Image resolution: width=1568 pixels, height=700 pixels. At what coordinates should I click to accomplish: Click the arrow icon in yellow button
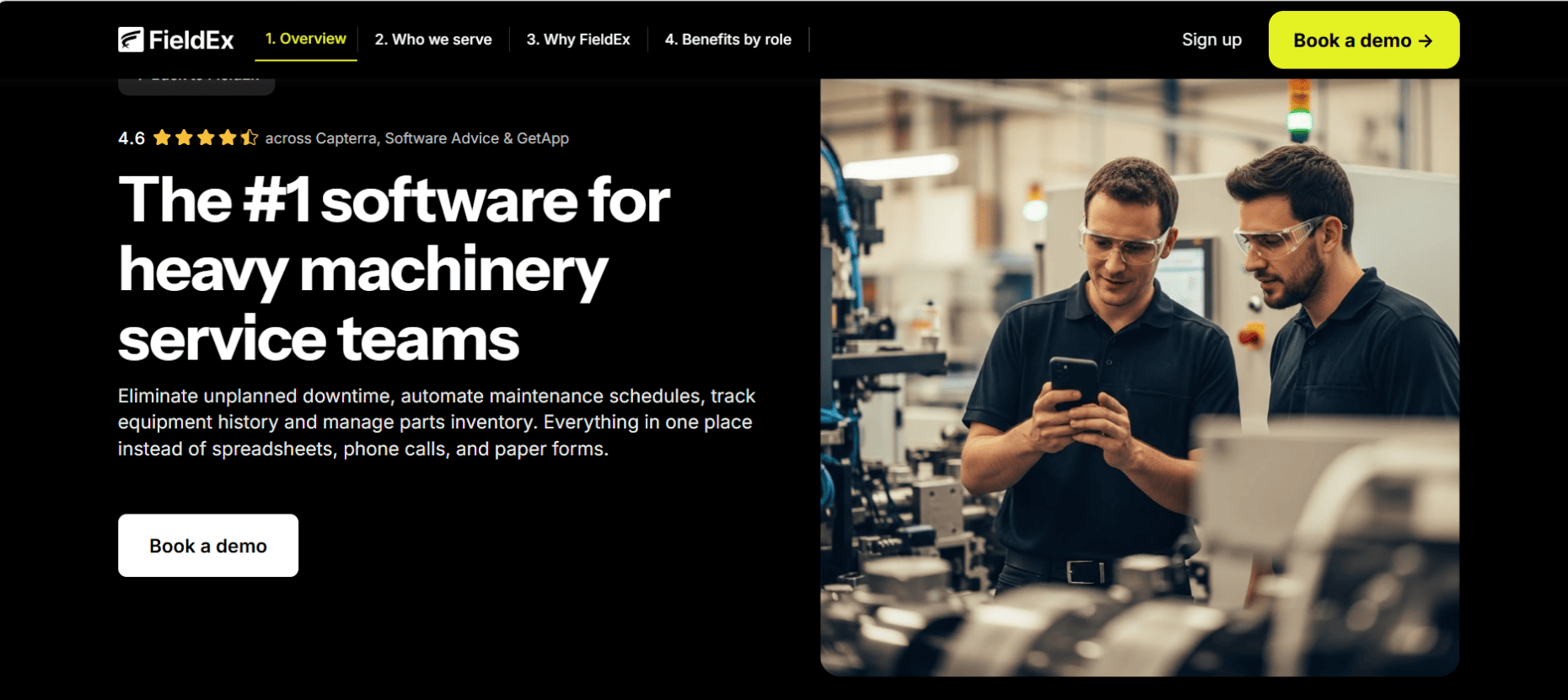[1426, 40]
